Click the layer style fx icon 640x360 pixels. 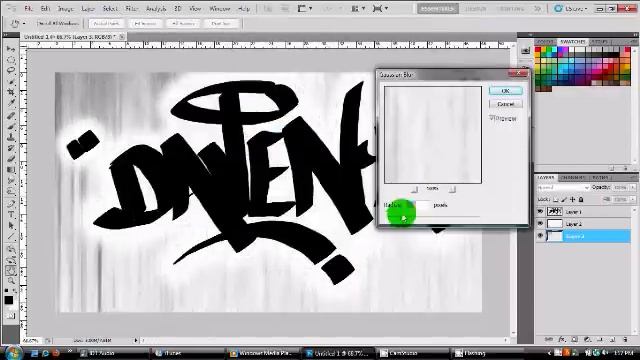click(562, 339)
